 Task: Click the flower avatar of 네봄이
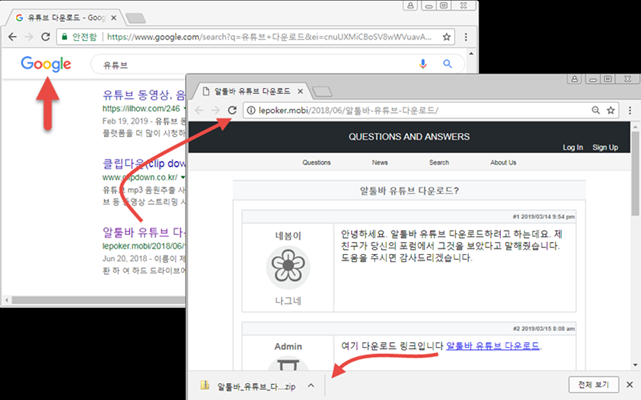pos(288,267)
